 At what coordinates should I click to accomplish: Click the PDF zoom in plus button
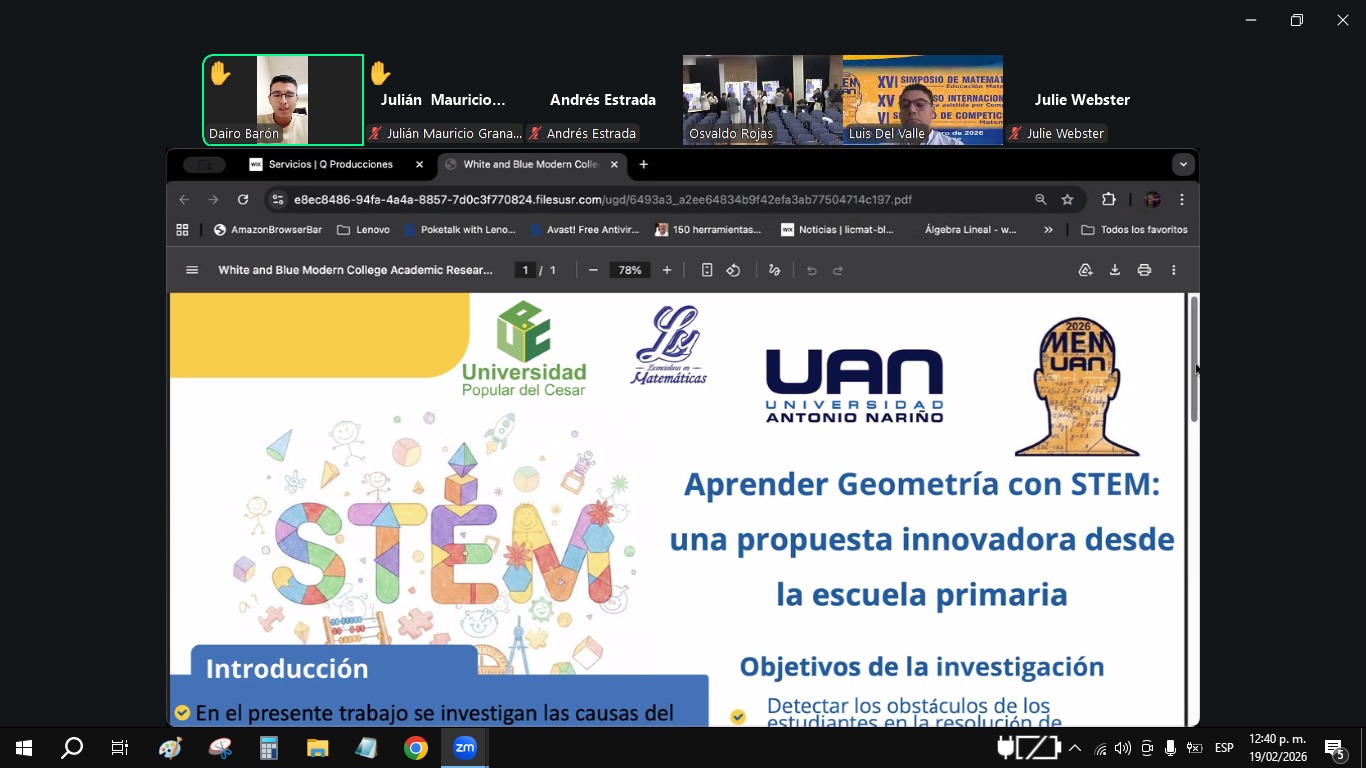pos(667,270)
